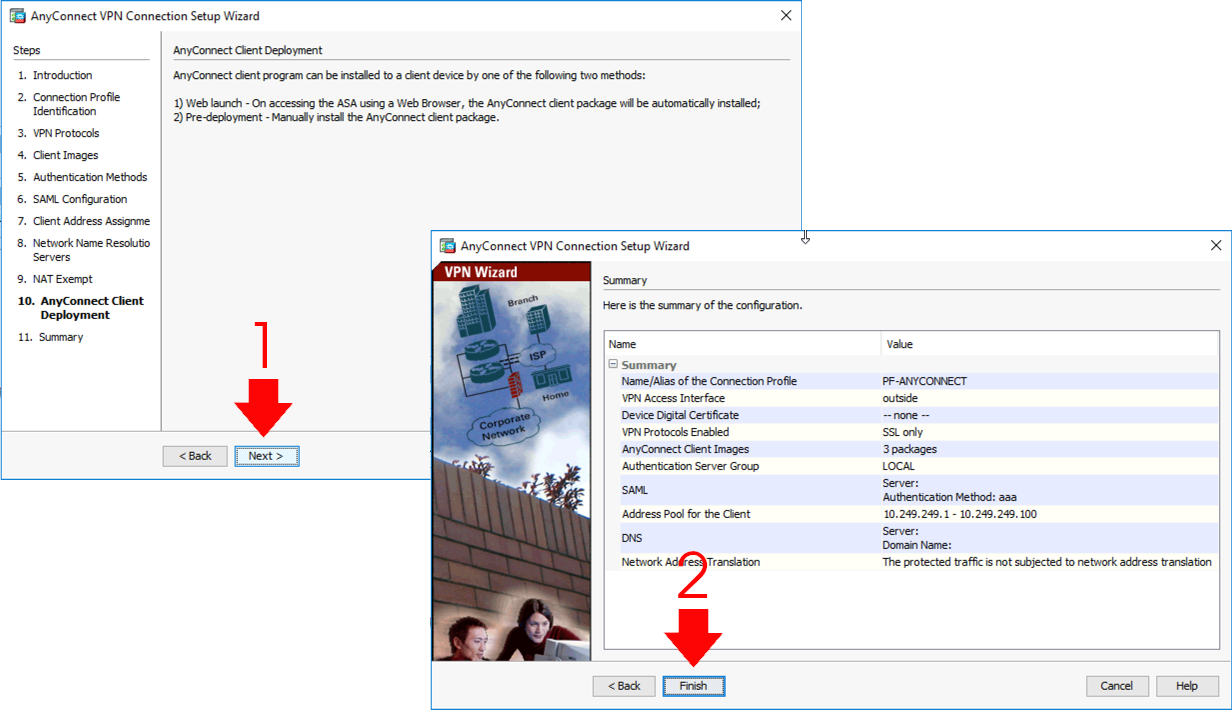Collapse the Summary tree node

613,365
